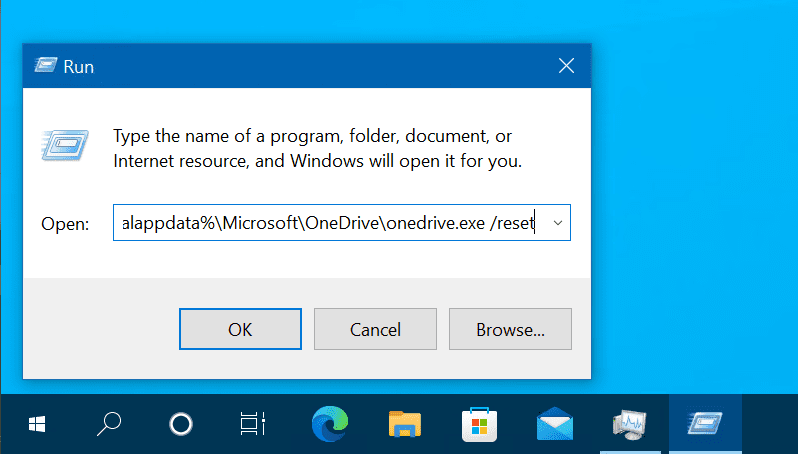Open Microsoft Store from the taskbar

coord(479,424)
